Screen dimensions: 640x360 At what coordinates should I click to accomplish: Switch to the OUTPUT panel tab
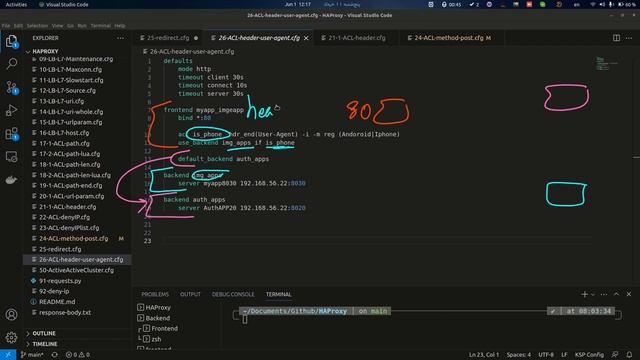[x=190, y=294]
